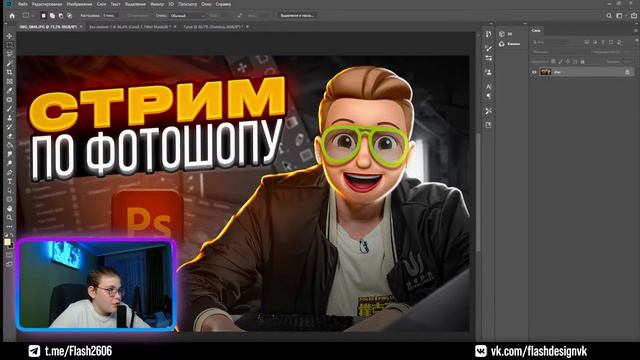Click the Home icon in options bar

coord(12,16)
